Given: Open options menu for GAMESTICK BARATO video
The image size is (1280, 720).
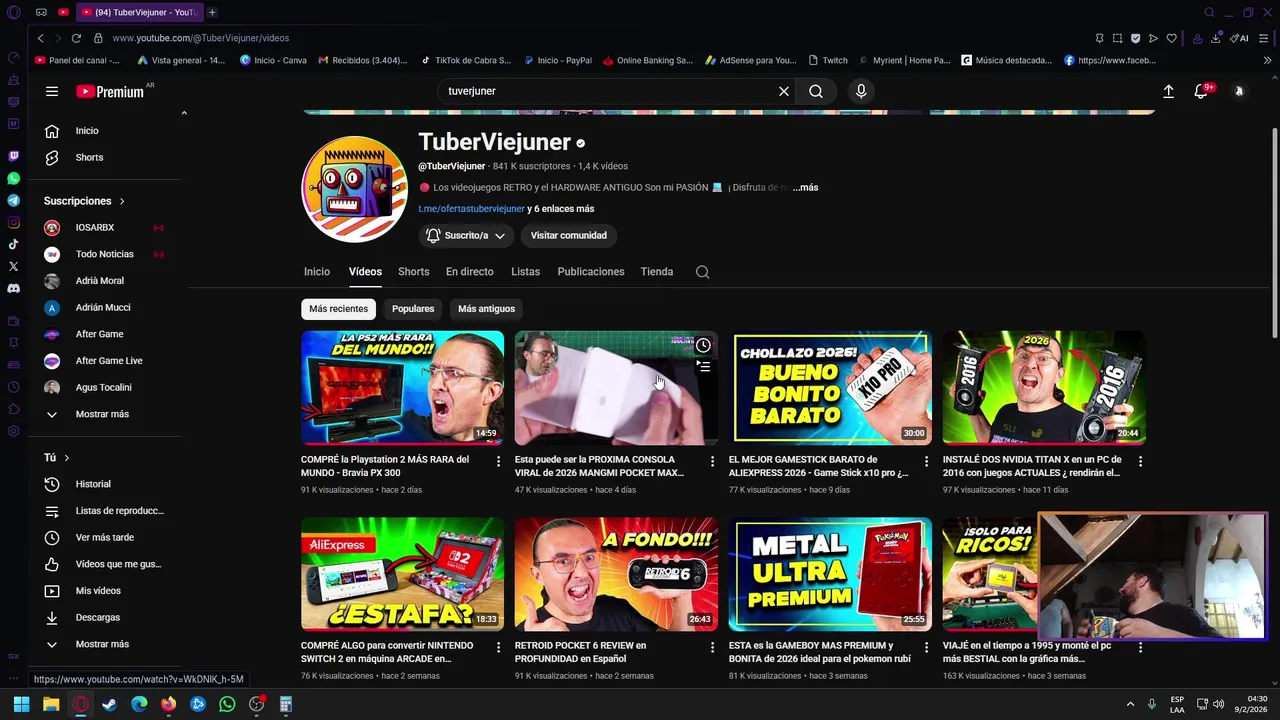Looking at the screenshot, I should click(926, 461).
